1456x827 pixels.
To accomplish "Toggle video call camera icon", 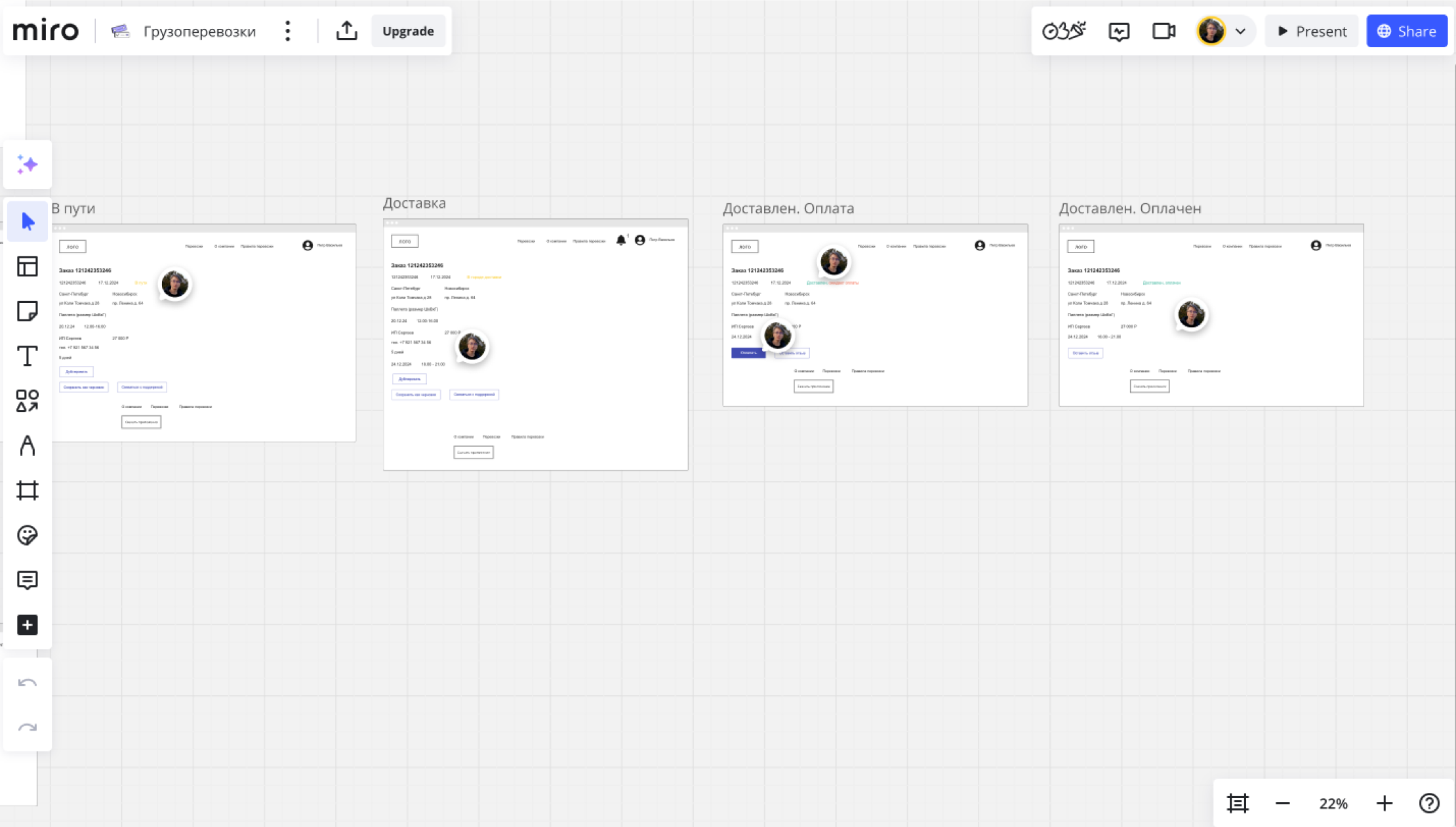I will (1163, 31).
